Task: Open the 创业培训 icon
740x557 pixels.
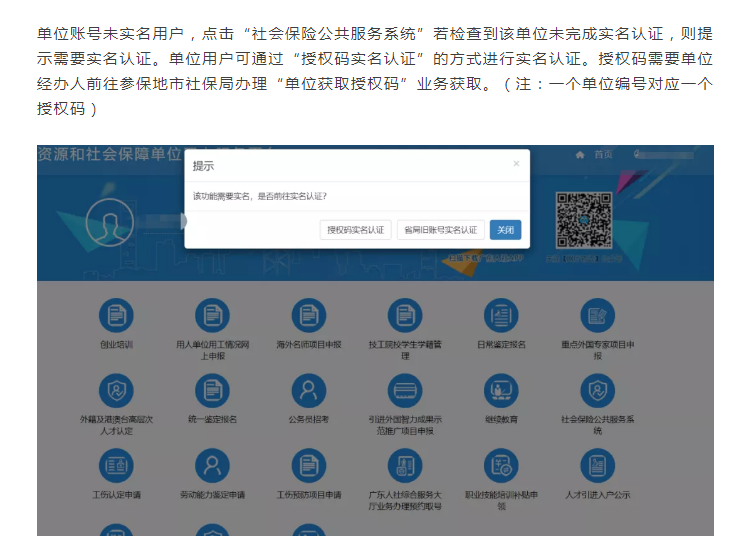Action: (x=116, y=317)
